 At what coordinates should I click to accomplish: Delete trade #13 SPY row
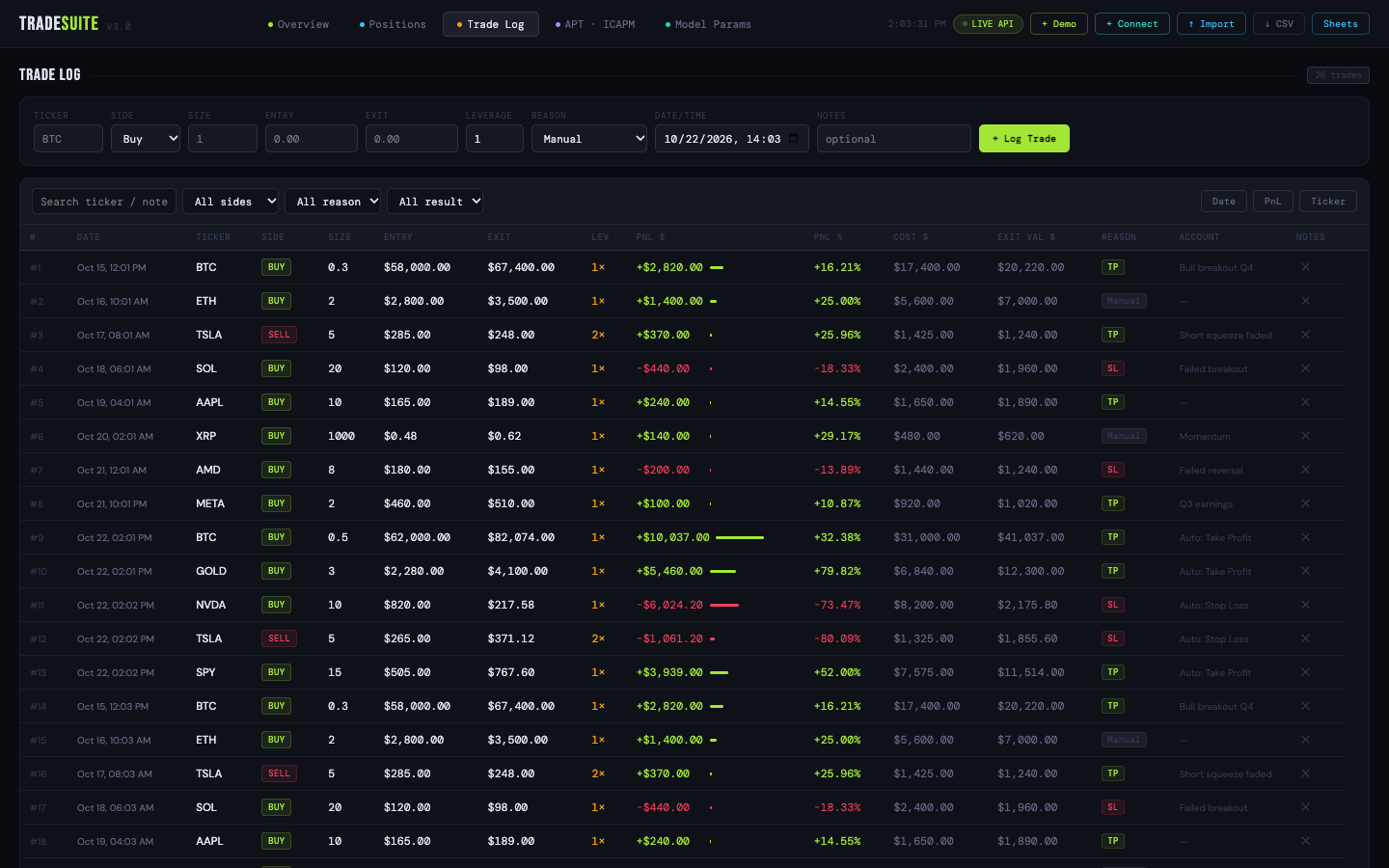tap(1305, 672)
